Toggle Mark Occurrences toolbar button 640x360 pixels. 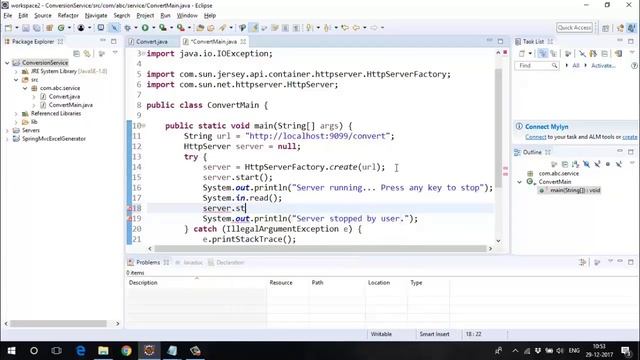[x=254, y=28]
